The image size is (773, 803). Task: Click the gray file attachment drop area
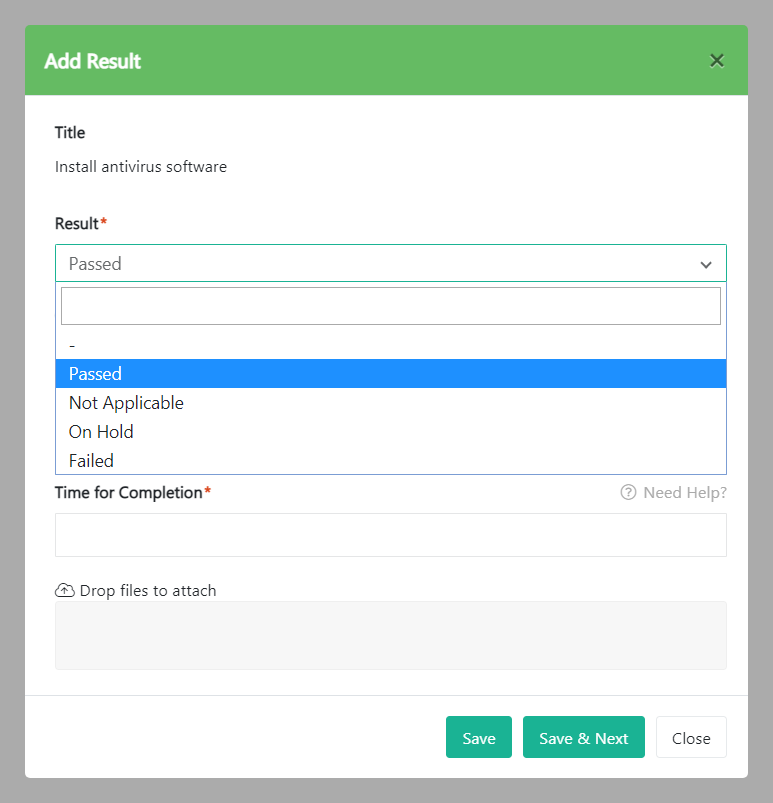[x=390, y=635]
